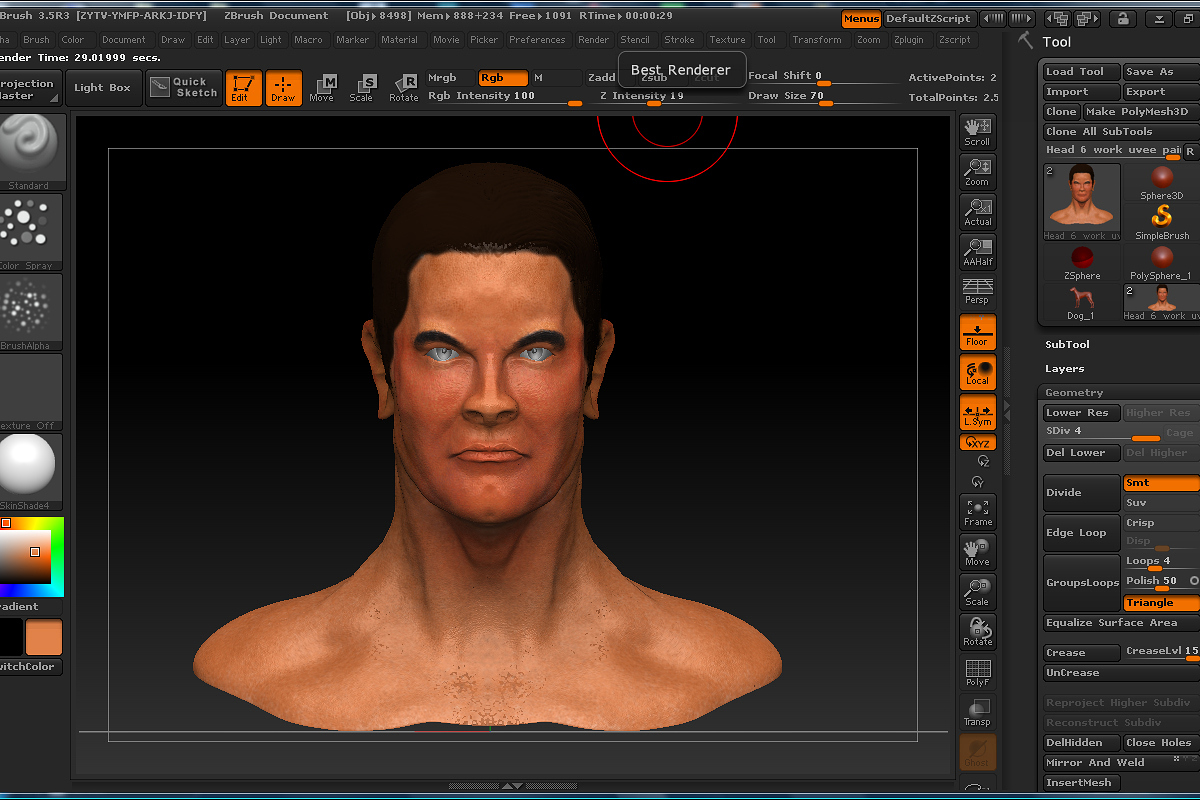This screenshot has height=800, width=1200.
Task: Click the Move view icon on right shelf
Action: (x=977, y=551)
